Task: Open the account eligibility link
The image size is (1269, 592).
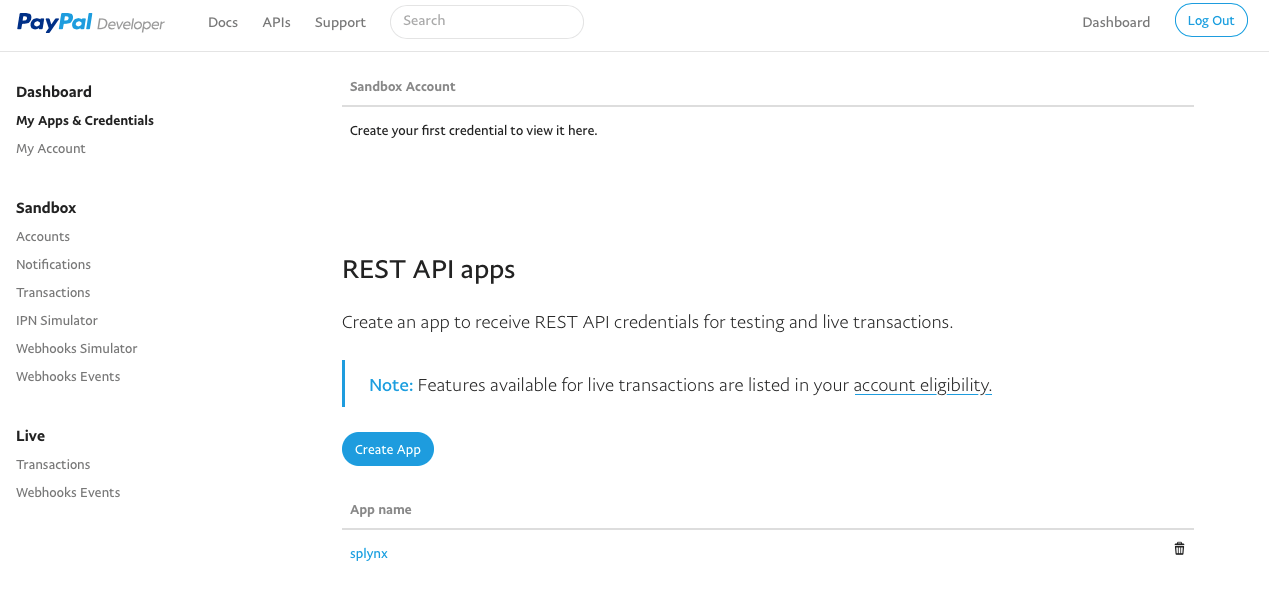Action: tap(922, 384)
